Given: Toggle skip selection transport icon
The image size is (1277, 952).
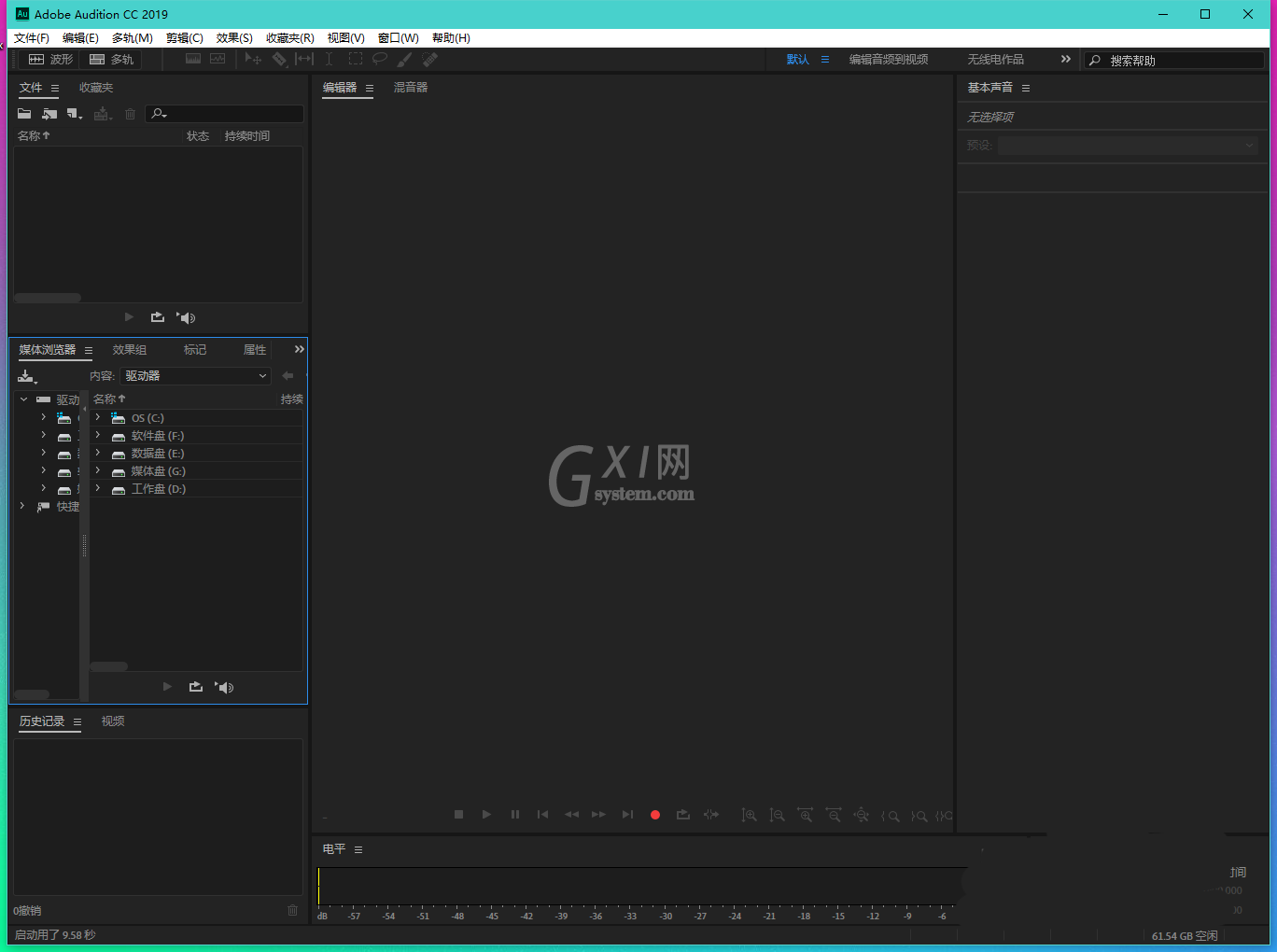Looking at the screenshot, I should pos(711,815).
